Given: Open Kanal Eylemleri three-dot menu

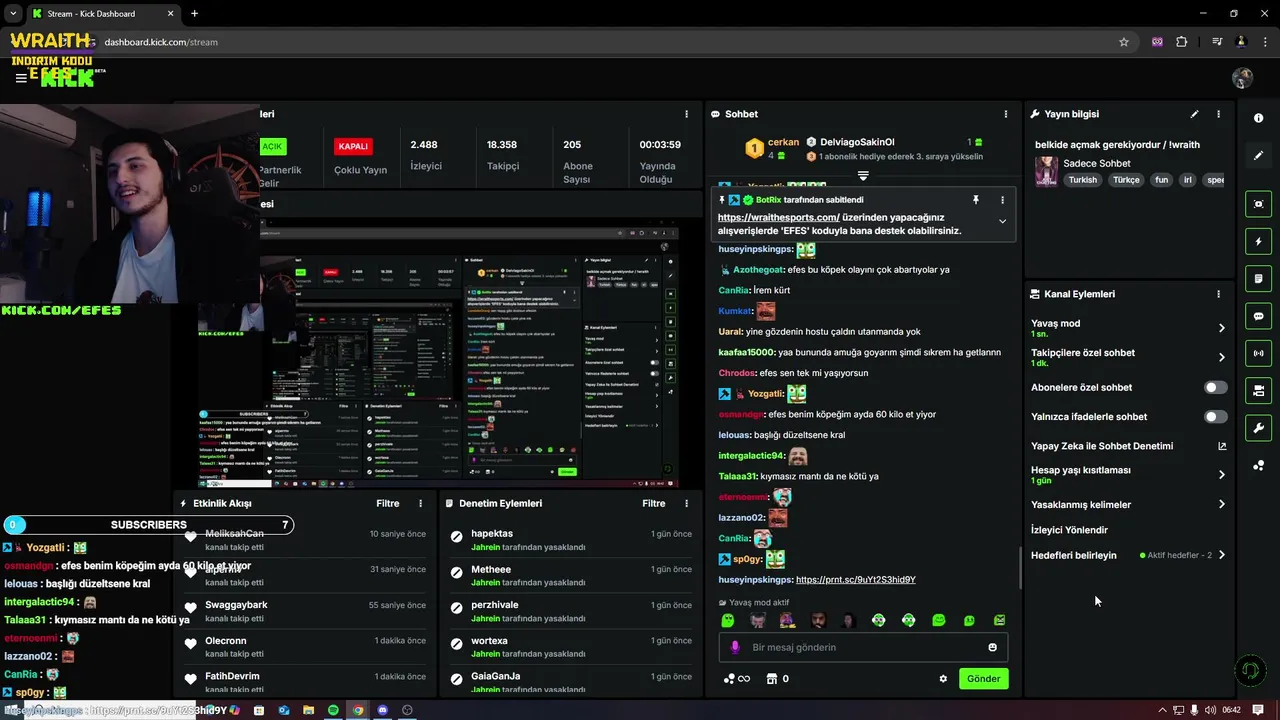Looking at the screenshot, I should 1218,294.
